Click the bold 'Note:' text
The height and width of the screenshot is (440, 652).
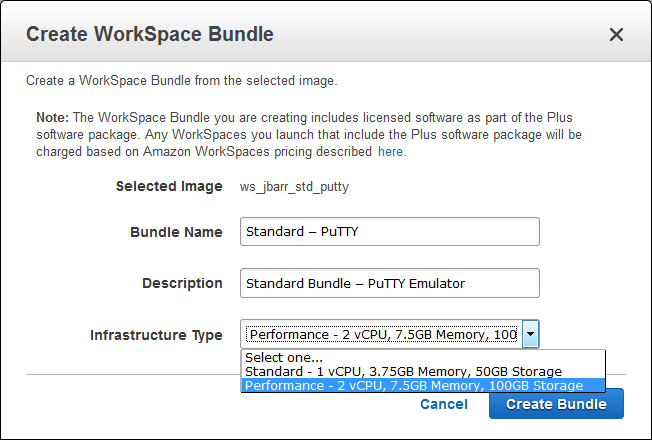52,118
